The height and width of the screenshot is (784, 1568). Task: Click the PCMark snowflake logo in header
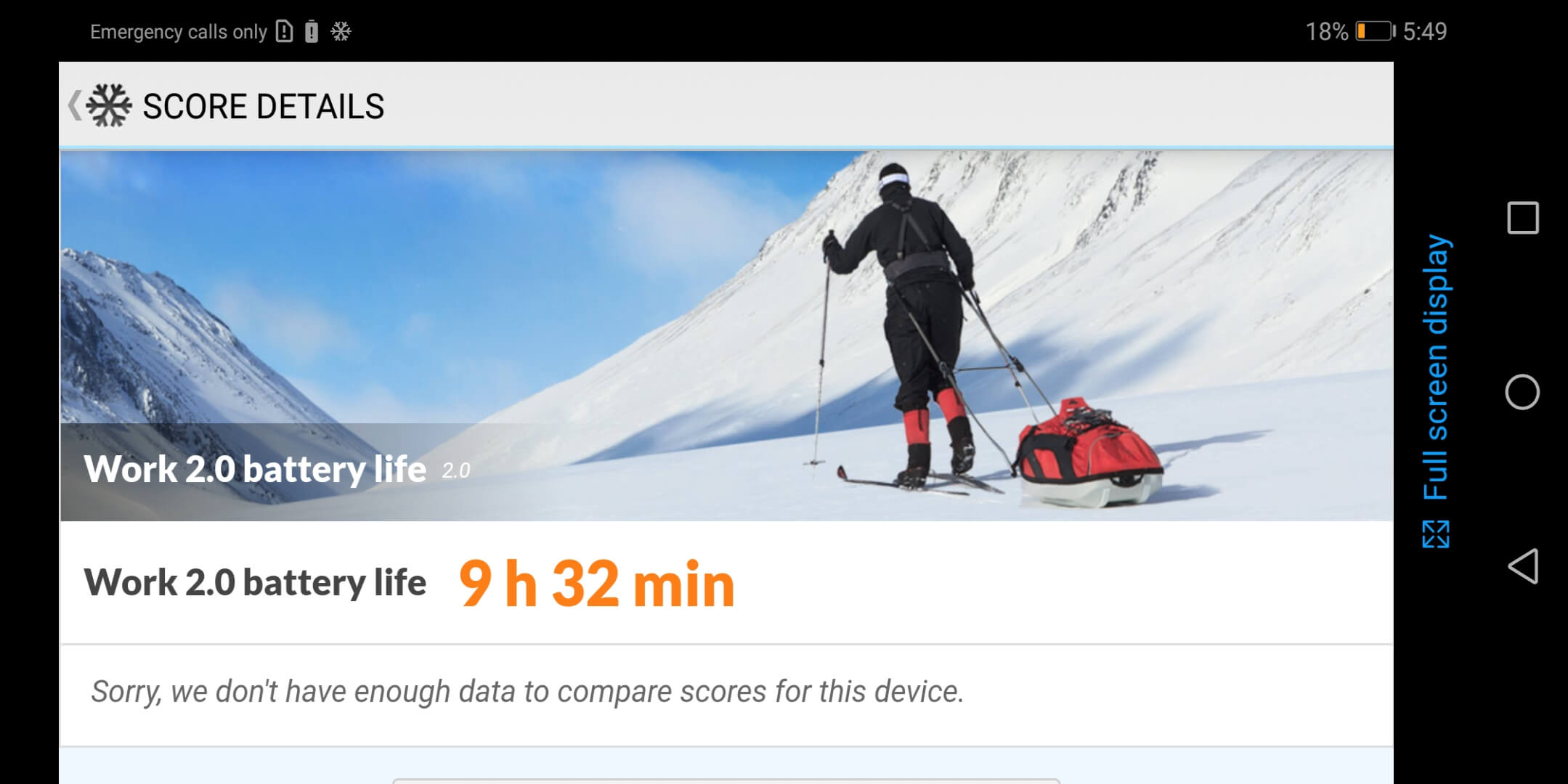109,106
